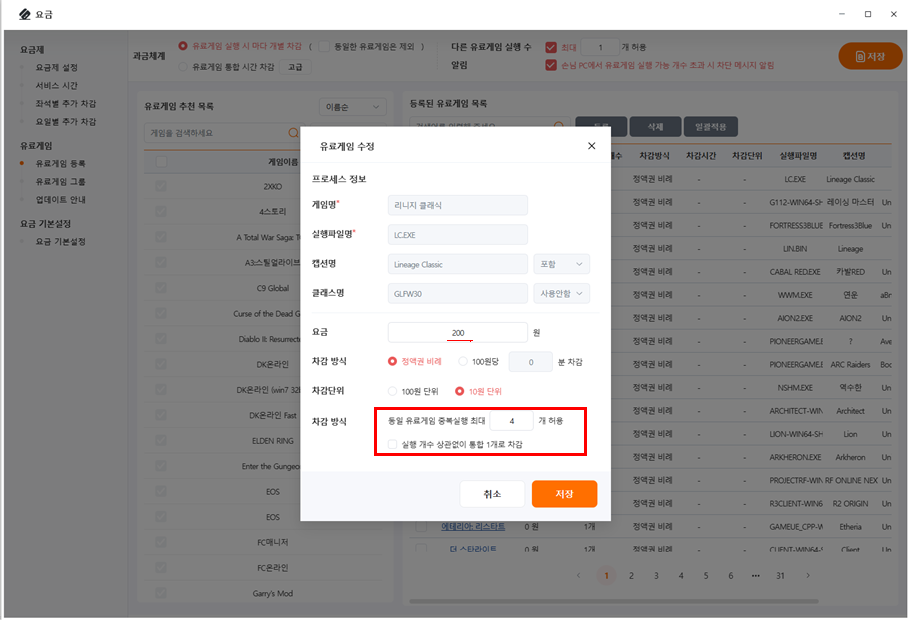The image size is (908, 620).
Task: Open the 사용안함 dropdown next to 클래스명
Action: pyautogui.click(x=561, y=293)
